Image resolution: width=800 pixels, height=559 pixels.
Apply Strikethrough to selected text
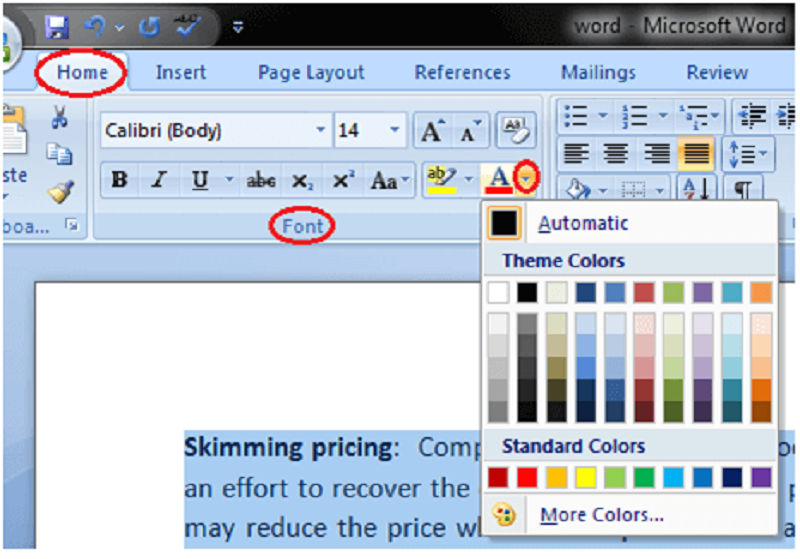(261, 181)
